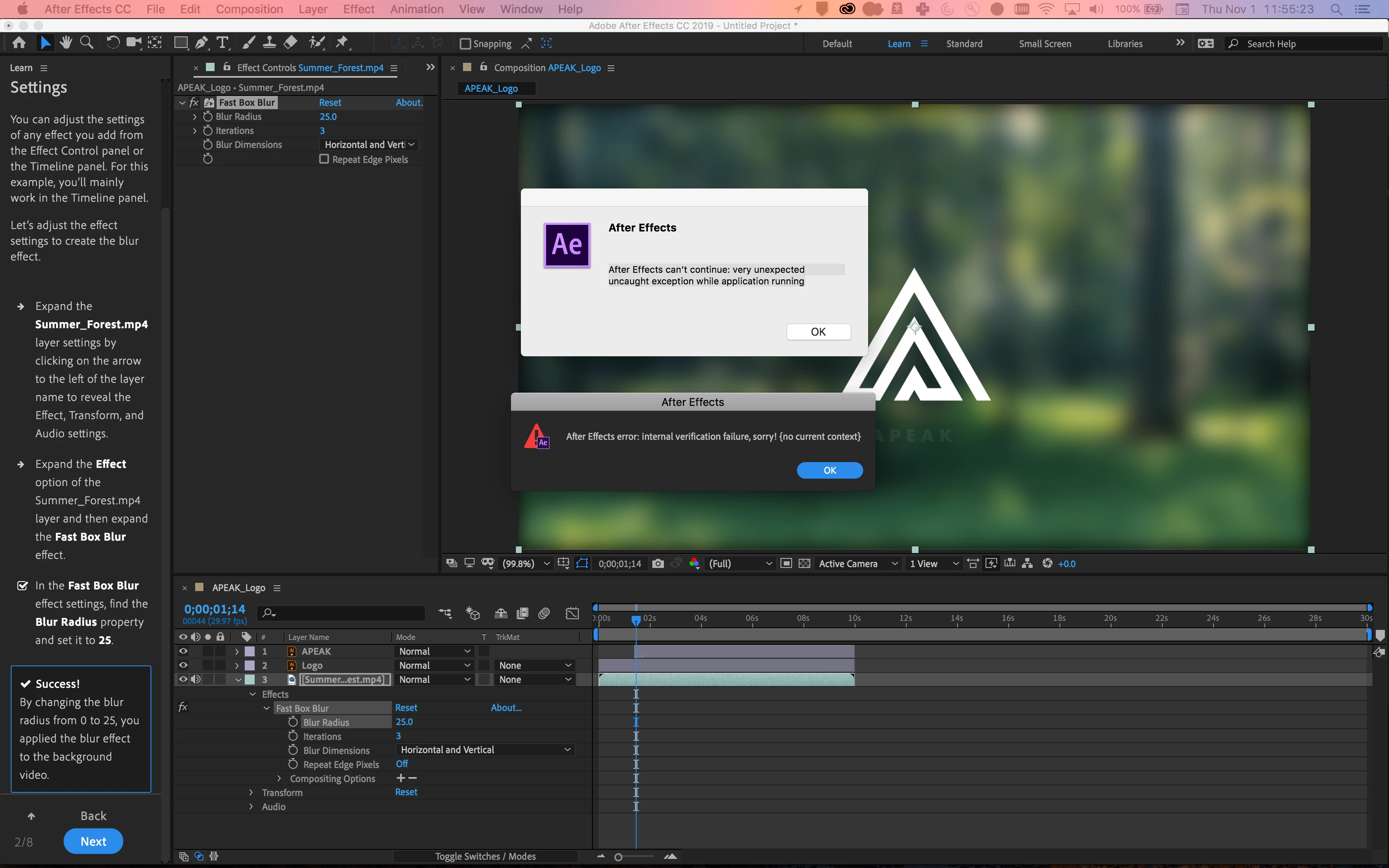Open the viewer resolution (Full) dropdown
1389x868 pixels.
(740, 564)
